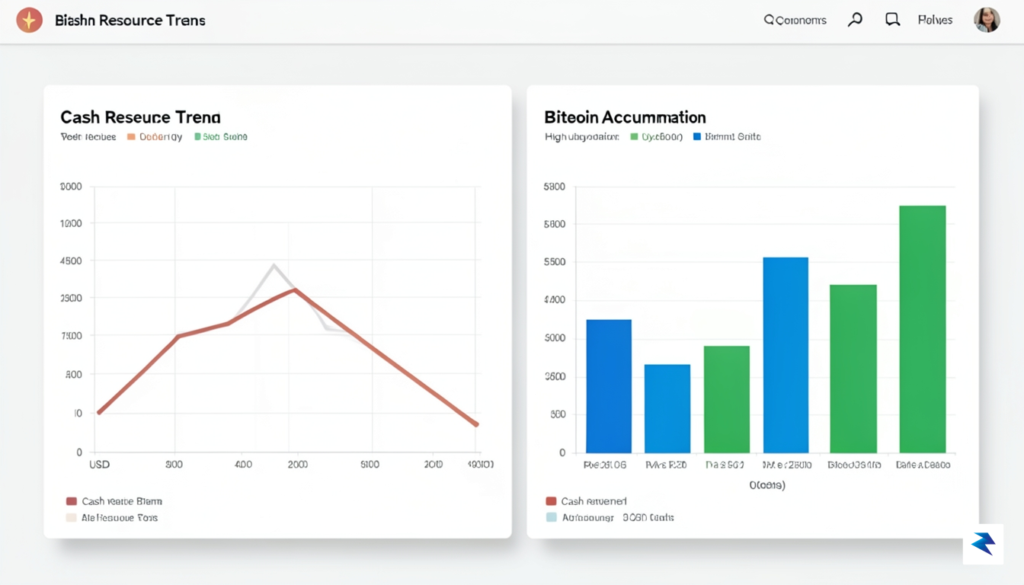
Task: Open the user profile avatar
Action: (986, 20)
